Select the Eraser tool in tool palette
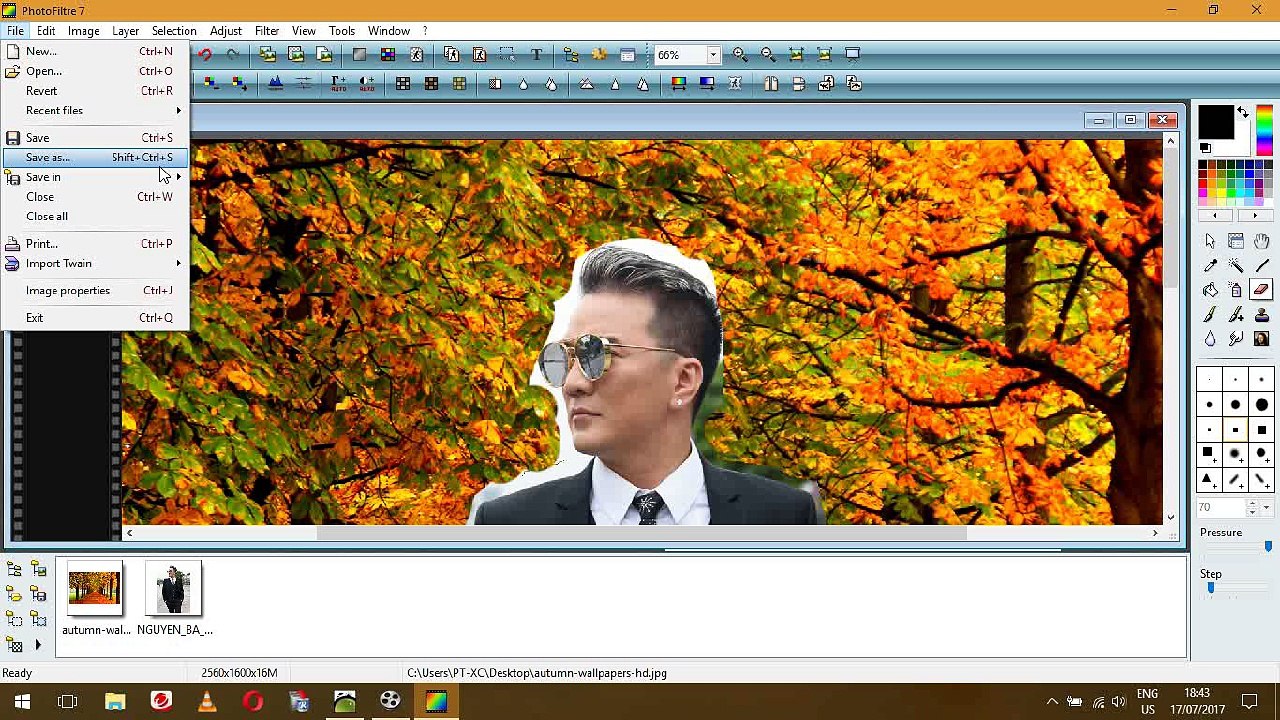Image resolution: width=1280 pixels, height=720 pixels. point(1261,290)
